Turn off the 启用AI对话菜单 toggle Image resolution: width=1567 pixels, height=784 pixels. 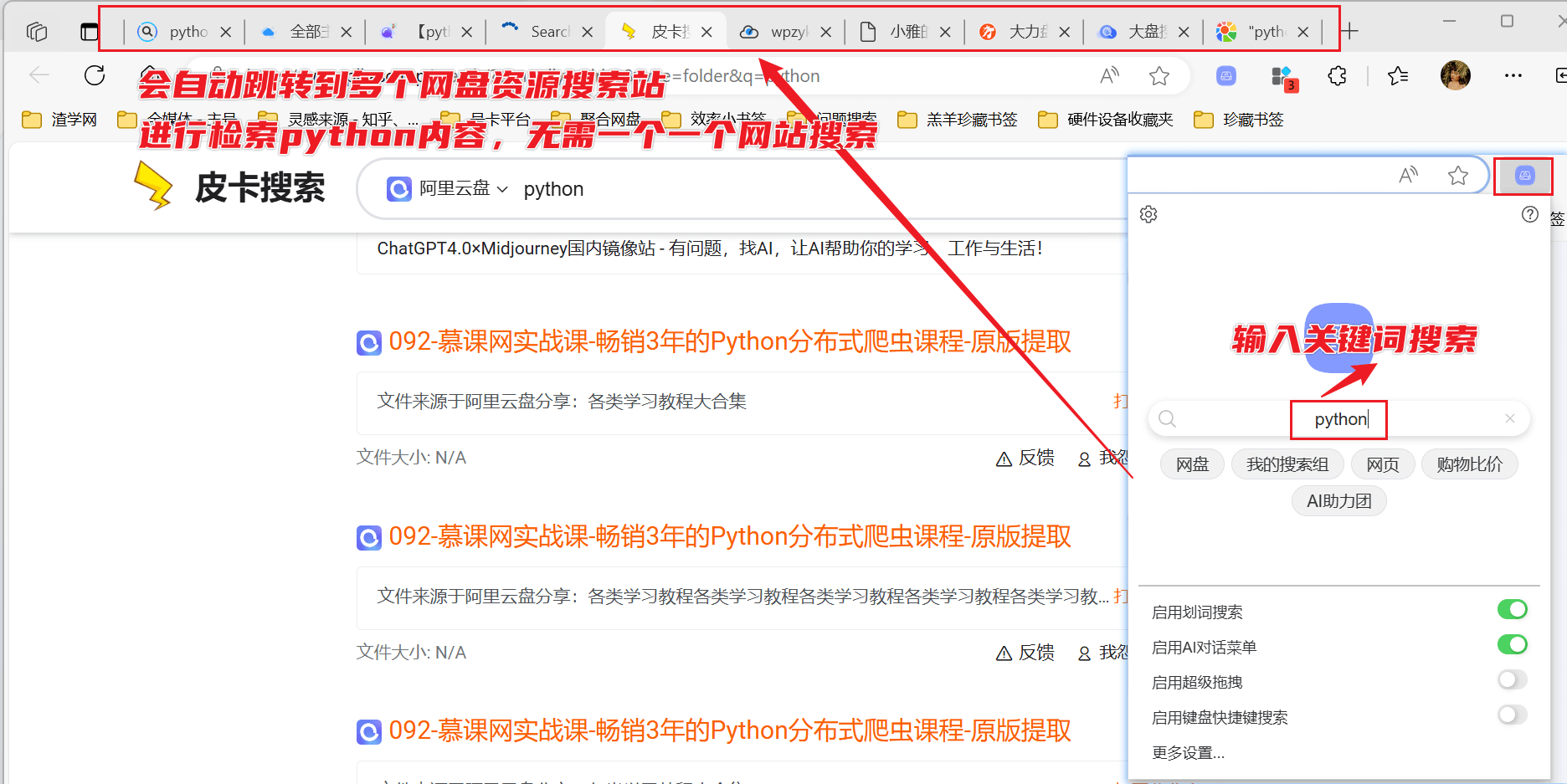pos(1512,644)
